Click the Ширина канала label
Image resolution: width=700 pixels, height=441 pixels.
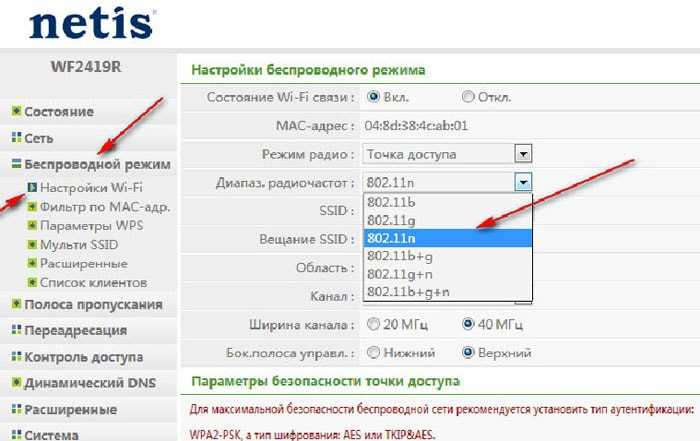(301, 325)
